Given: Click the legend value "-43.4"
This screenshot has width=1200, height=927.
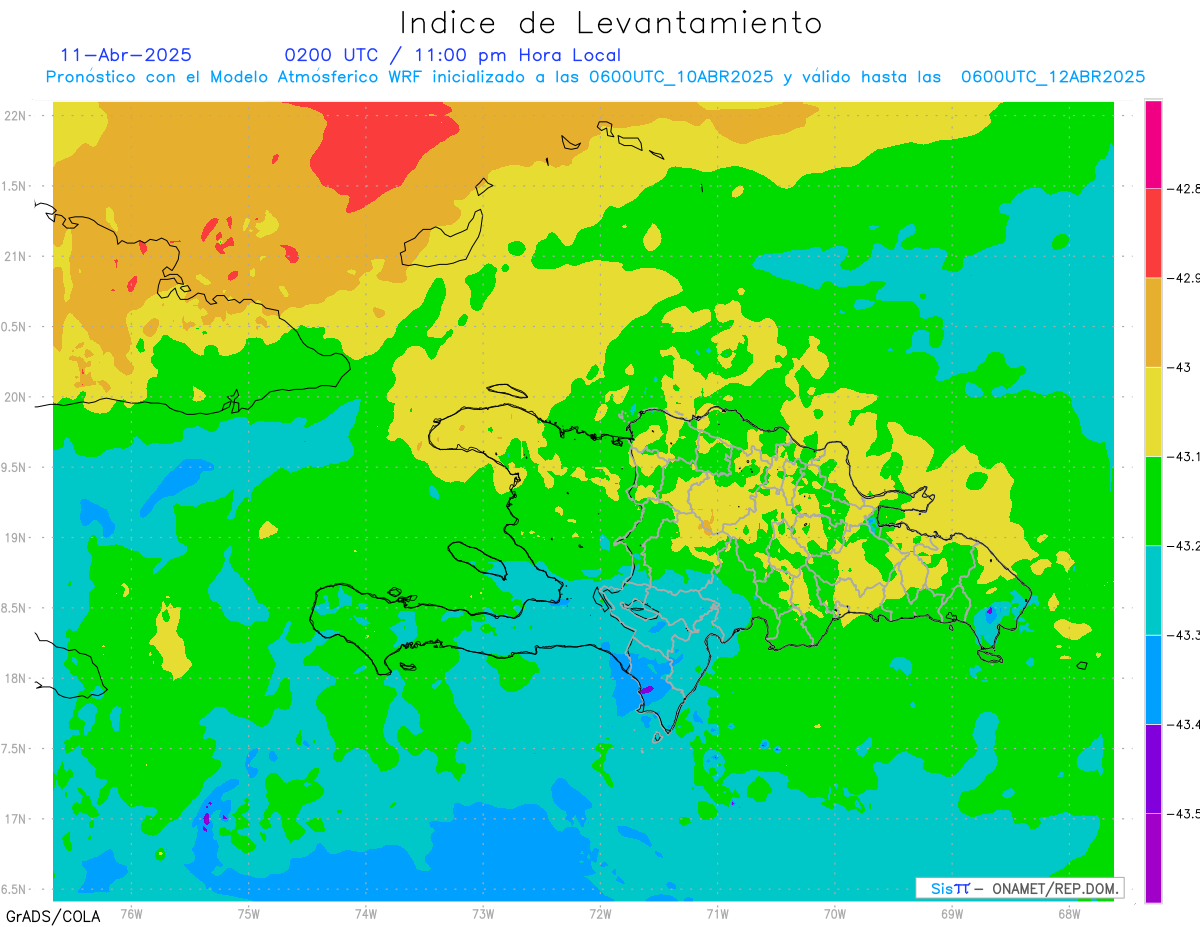Looking at the screenshot, I should pos(1185,724).
